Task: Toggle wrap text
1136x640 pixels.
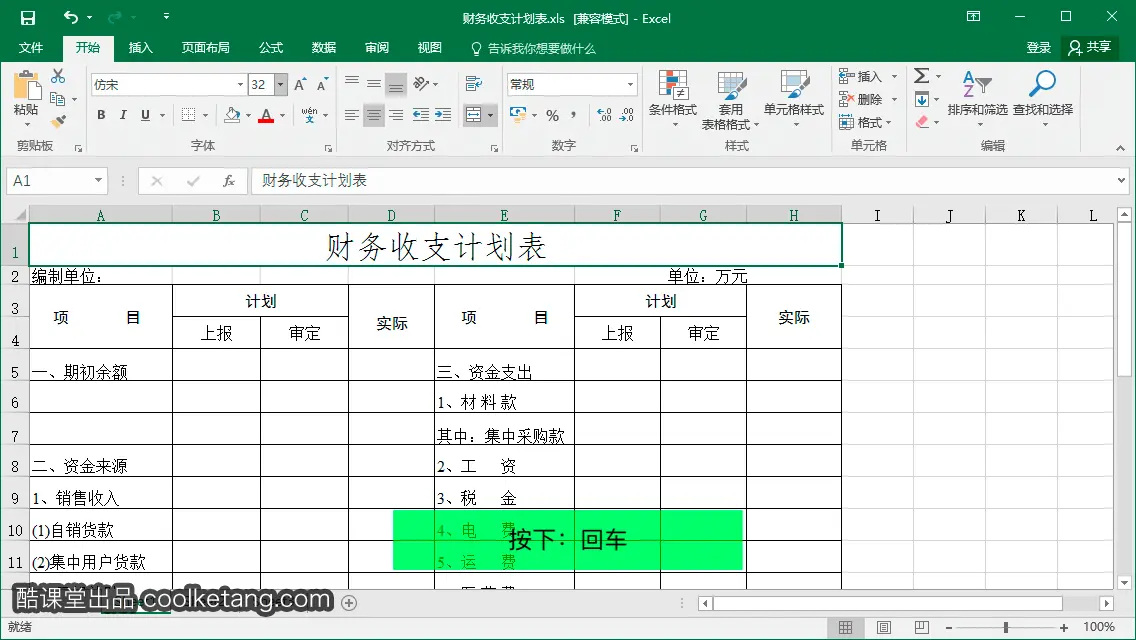Action: click(474, 84)
